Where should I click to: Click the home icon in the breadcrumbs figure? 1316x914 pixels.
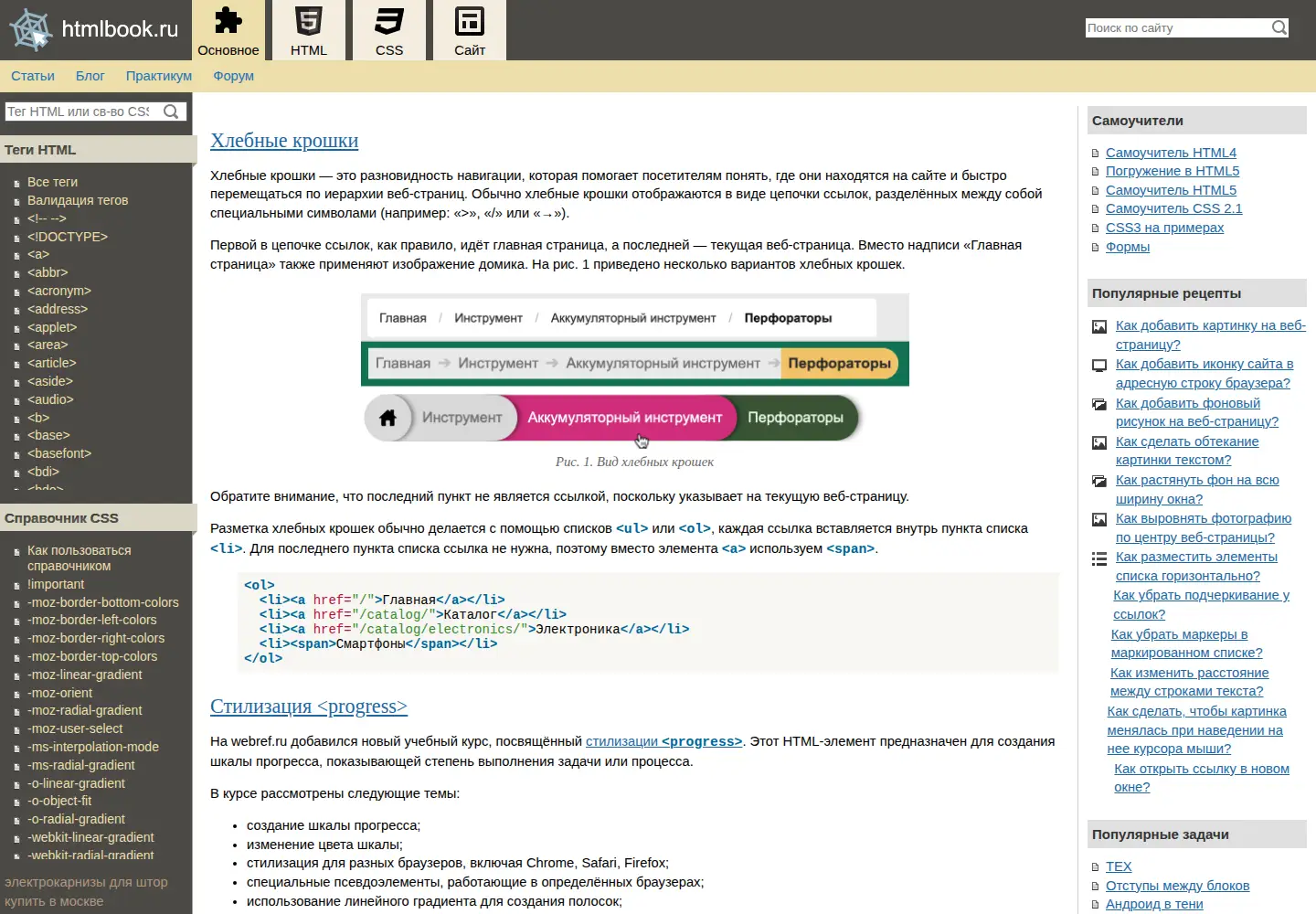click(387, 418)
